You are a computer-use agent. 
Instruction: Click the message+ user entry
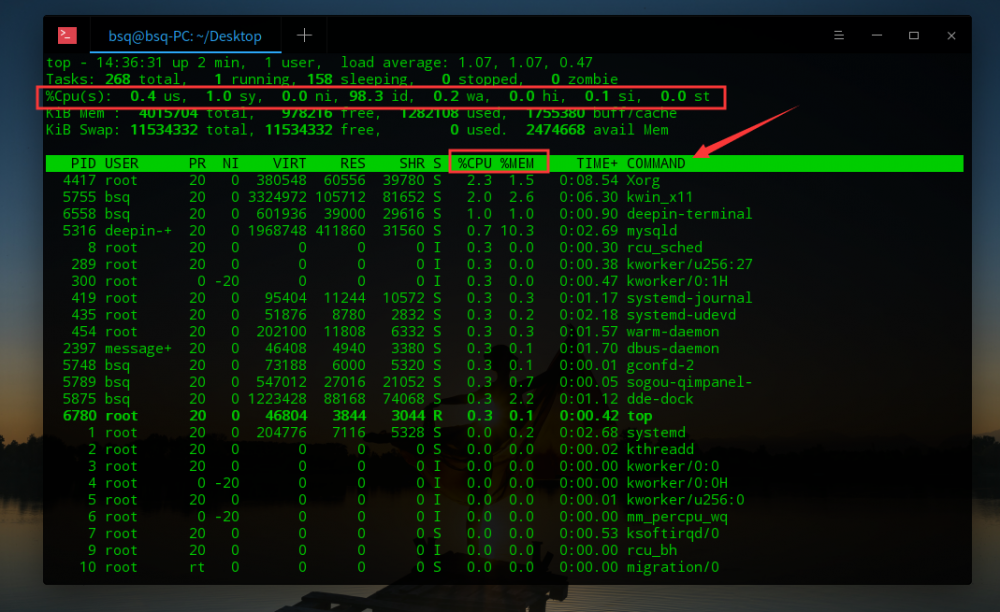pos(138,349)
